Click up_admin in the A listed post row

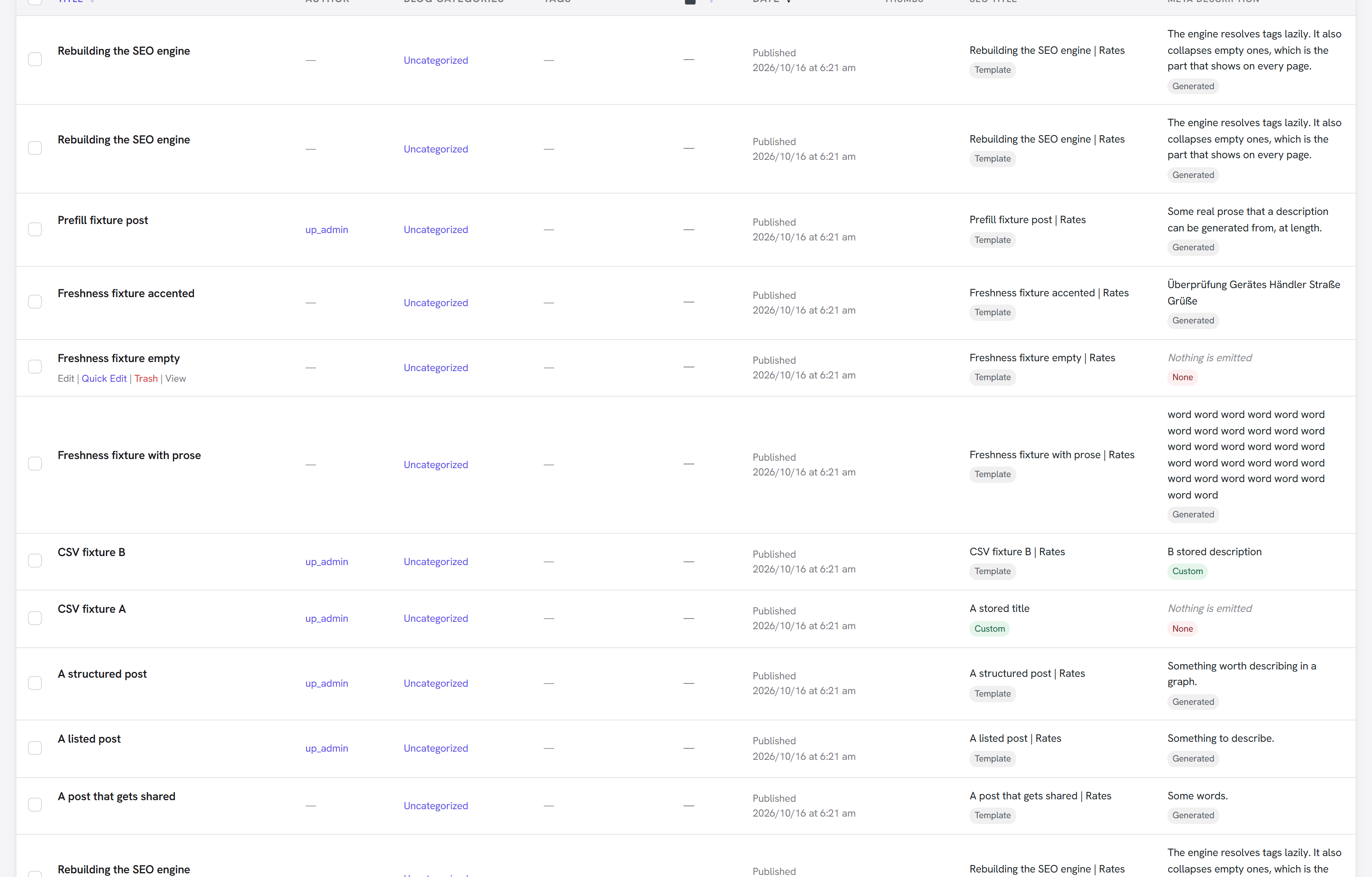327,748
